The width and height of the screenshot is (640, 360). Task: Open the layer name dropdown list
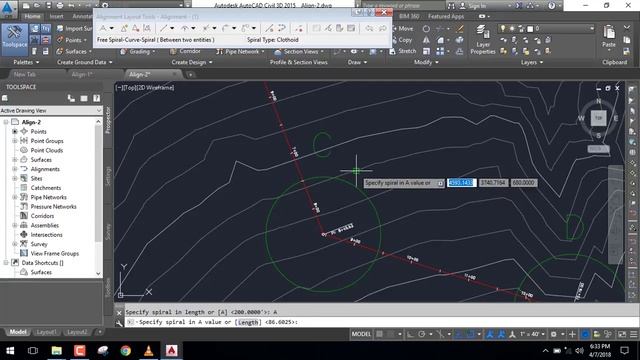click(591, 29)
